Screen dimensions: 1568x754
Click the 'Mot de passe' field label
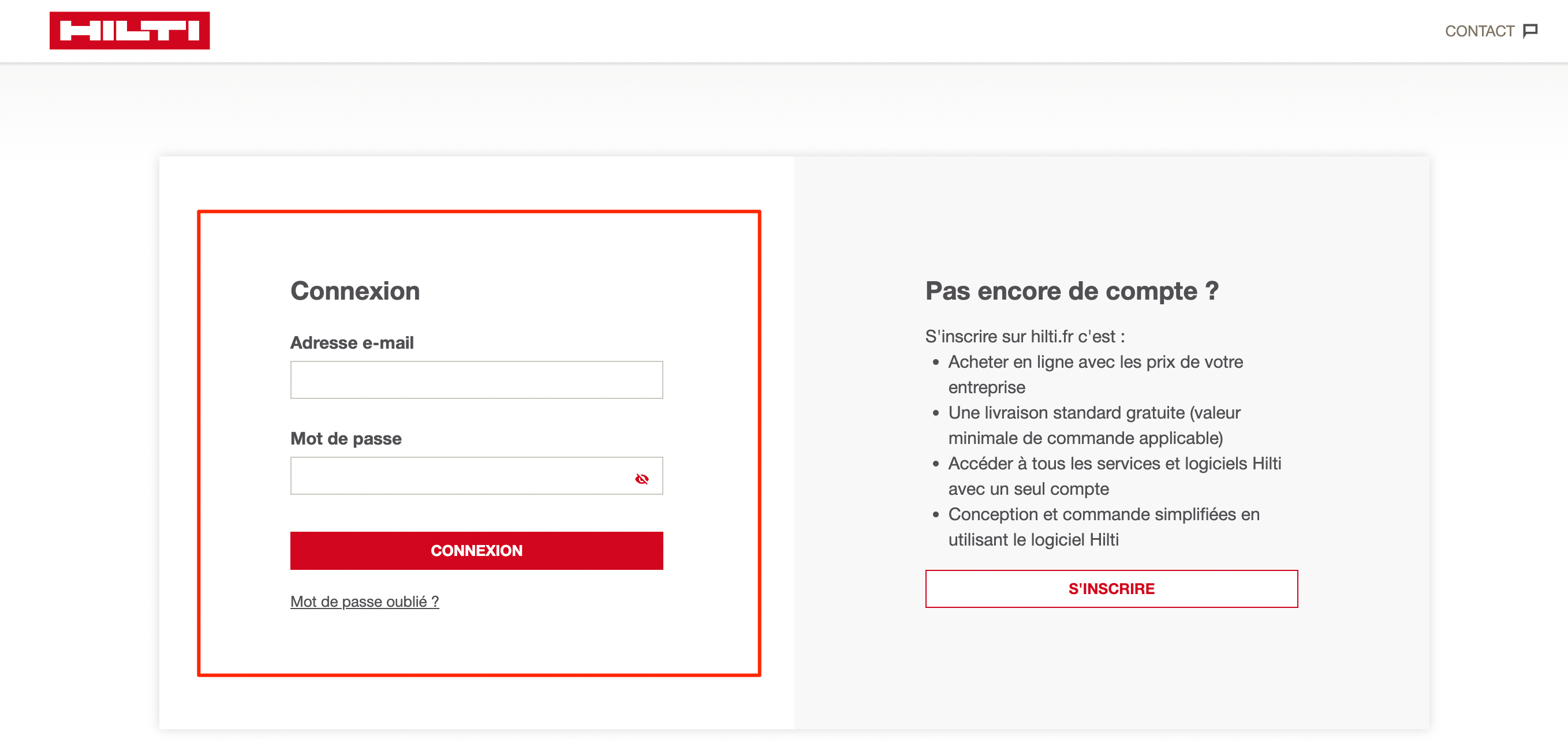pos(346,439)
